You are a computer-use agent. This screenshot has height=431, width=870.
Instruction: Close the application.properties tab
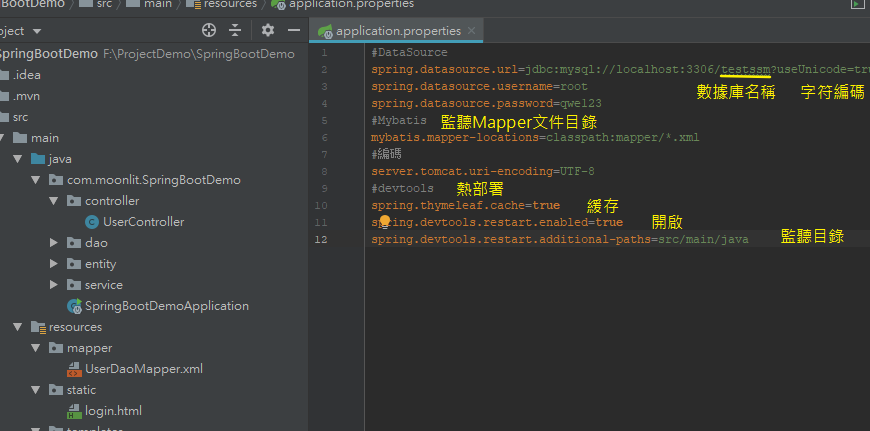point(471,31)
